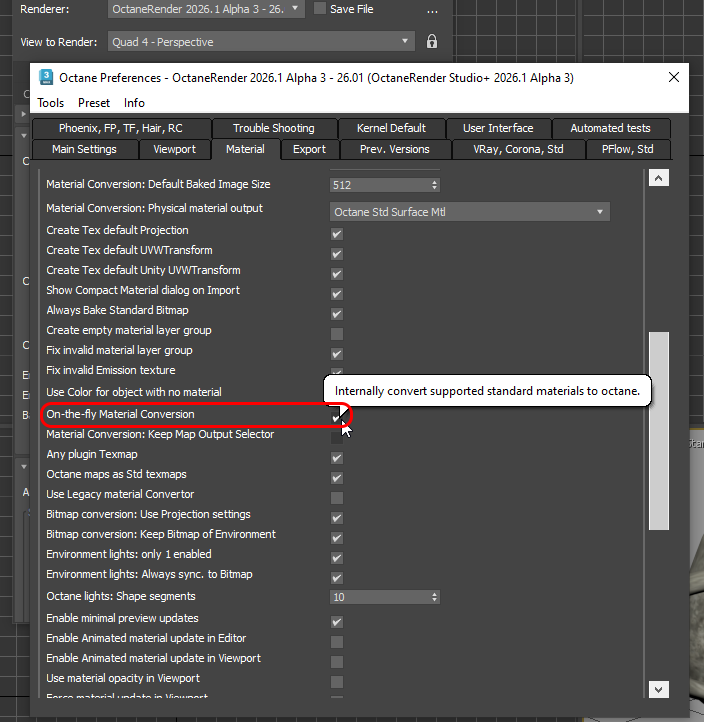Toggle Fix invalid material layer group checkbox
Viewport: 704px width, 722px height.
point(337,354)
